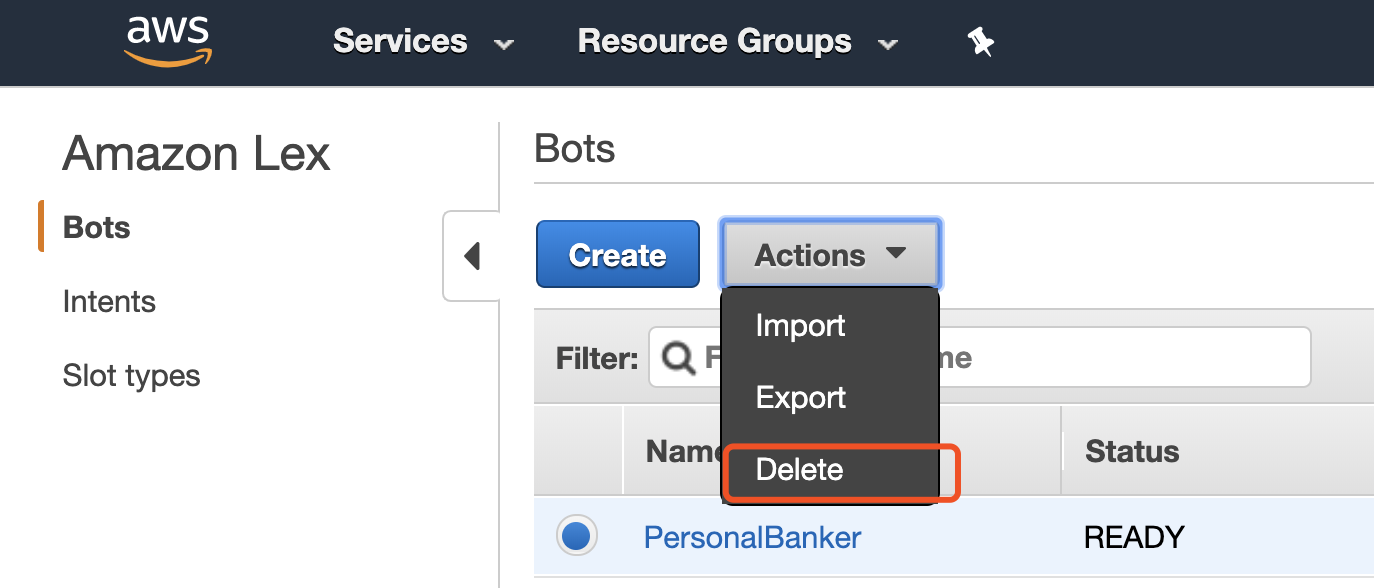This screenshot has width=1374, height=588.
Task: Go to the AWS home logo
Action: (169, 42)
